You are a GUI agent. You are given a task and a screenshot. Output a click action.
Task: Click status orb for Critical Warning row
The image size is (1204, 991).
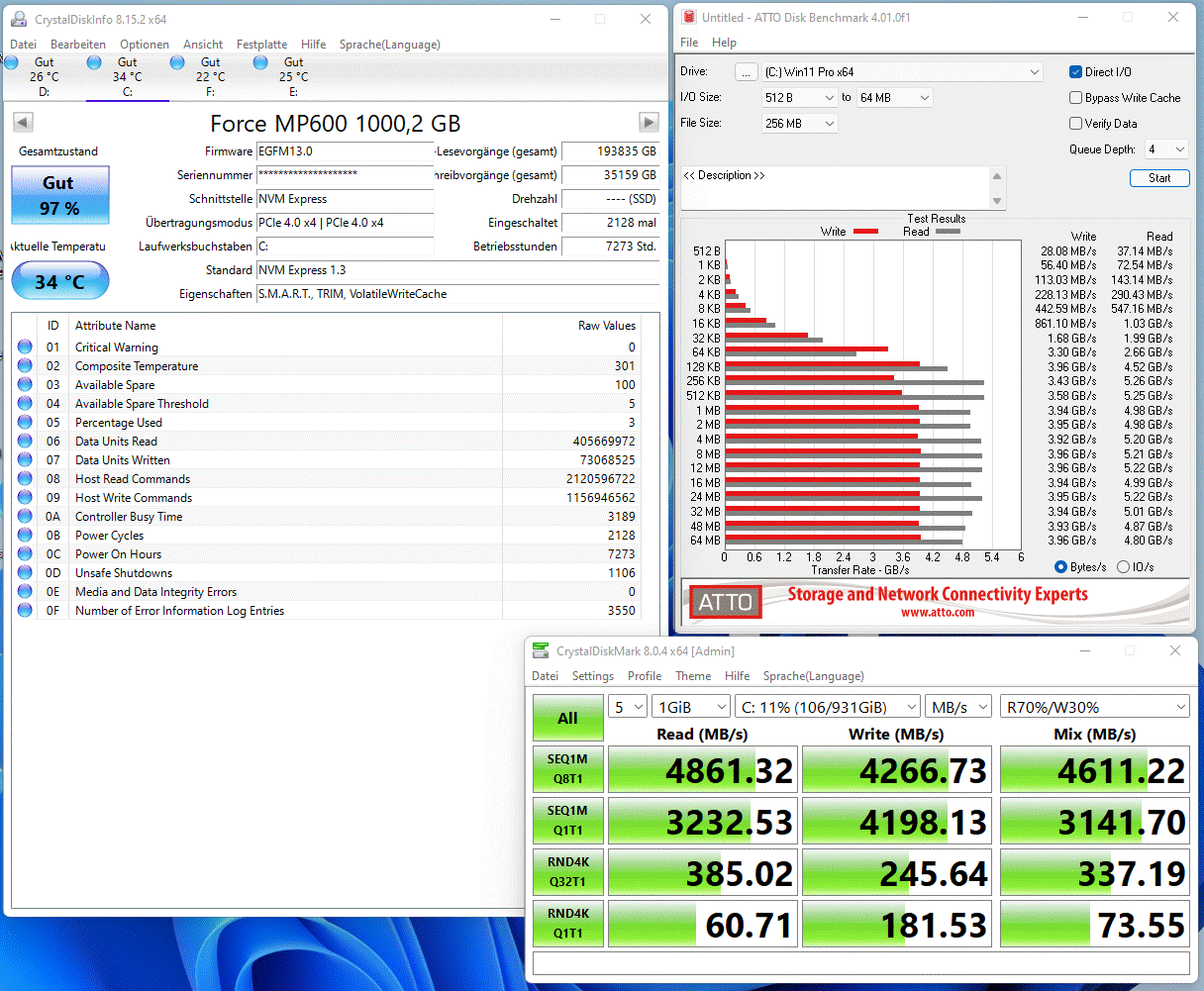point(25,347)
